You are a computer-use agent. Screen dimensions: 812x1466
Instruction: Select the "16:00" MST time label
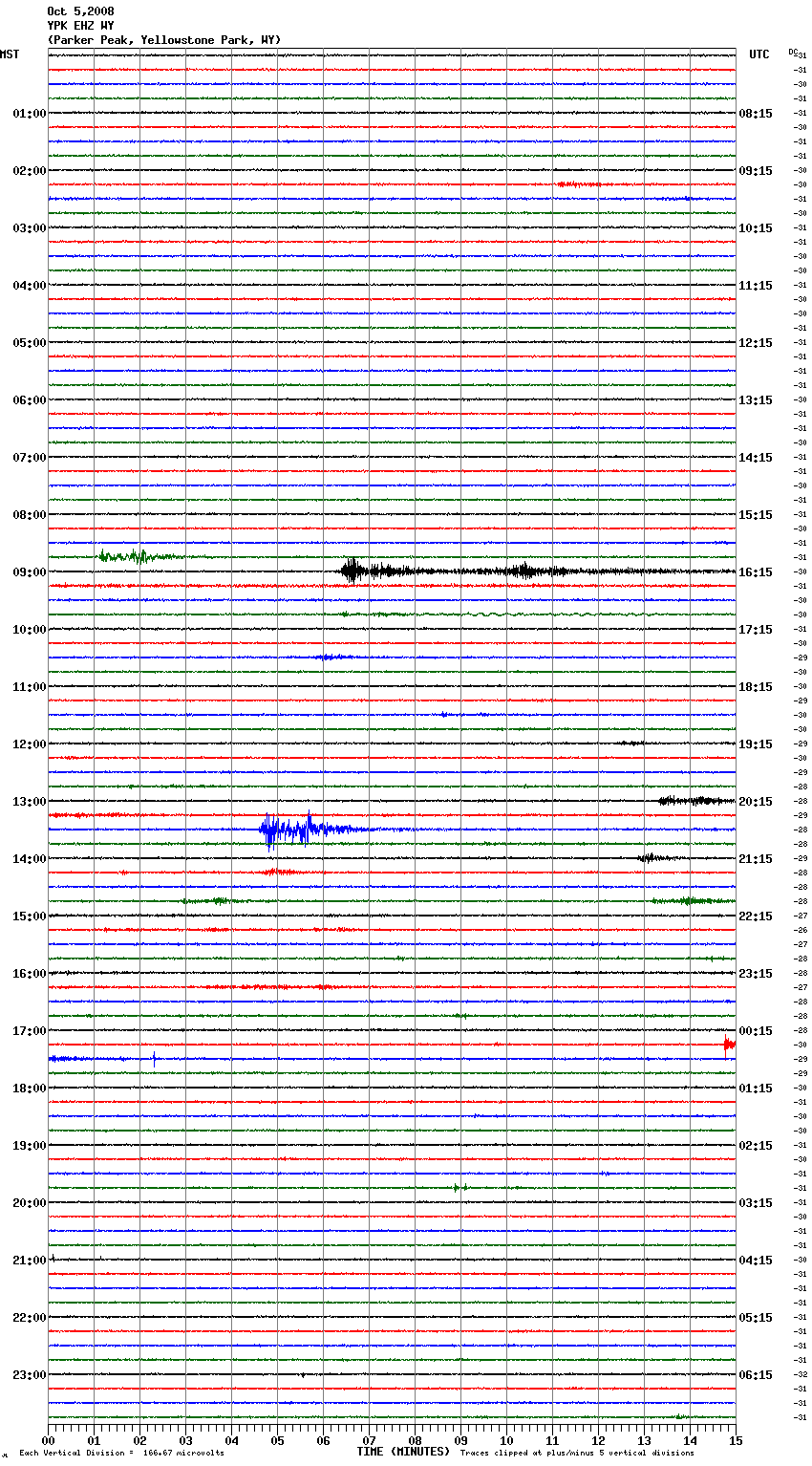pos(30,974)
